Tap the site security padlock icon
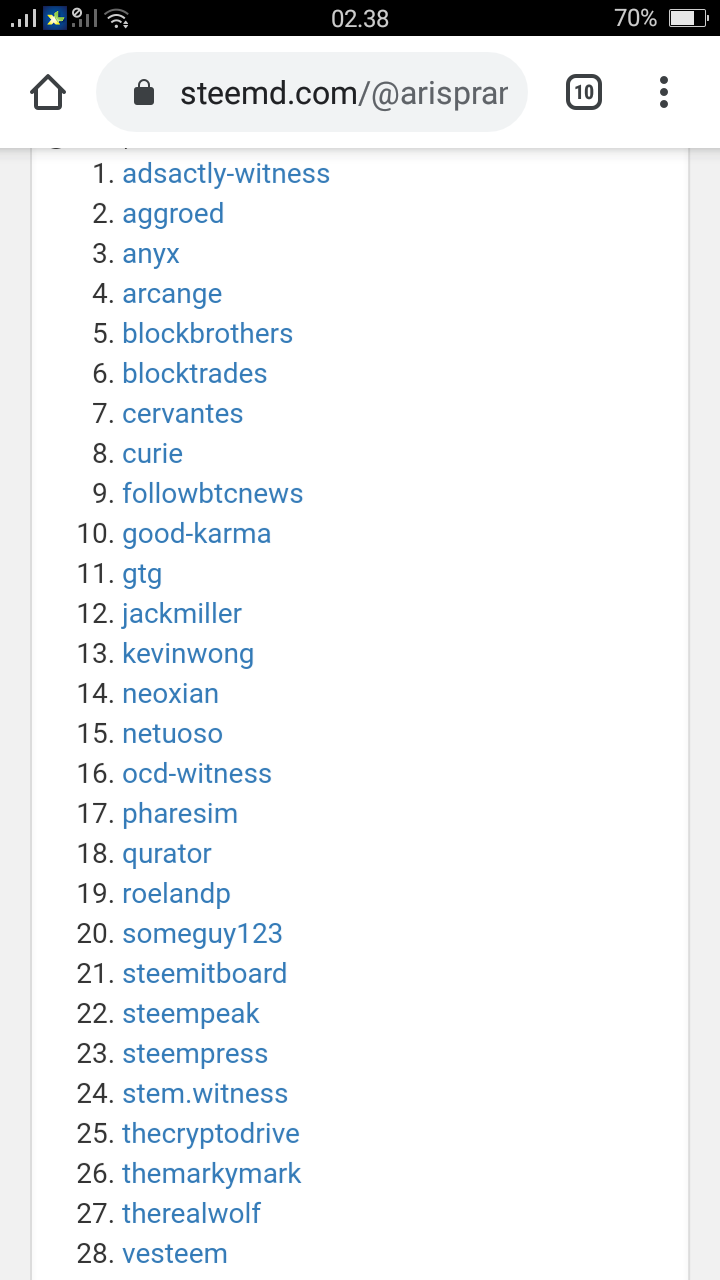Screen dimensions: 720x1280 coord(143,91)
